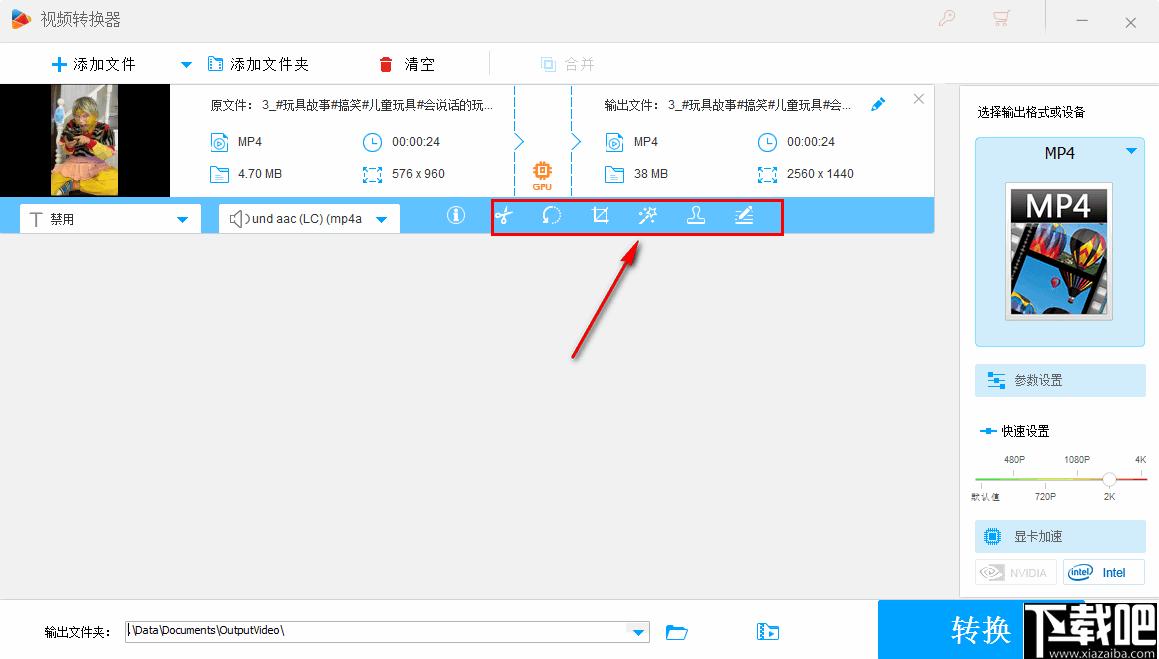The image size is (1159, 659).
Task: Click the output size 38 MB
Action: [x=650, y=174]
